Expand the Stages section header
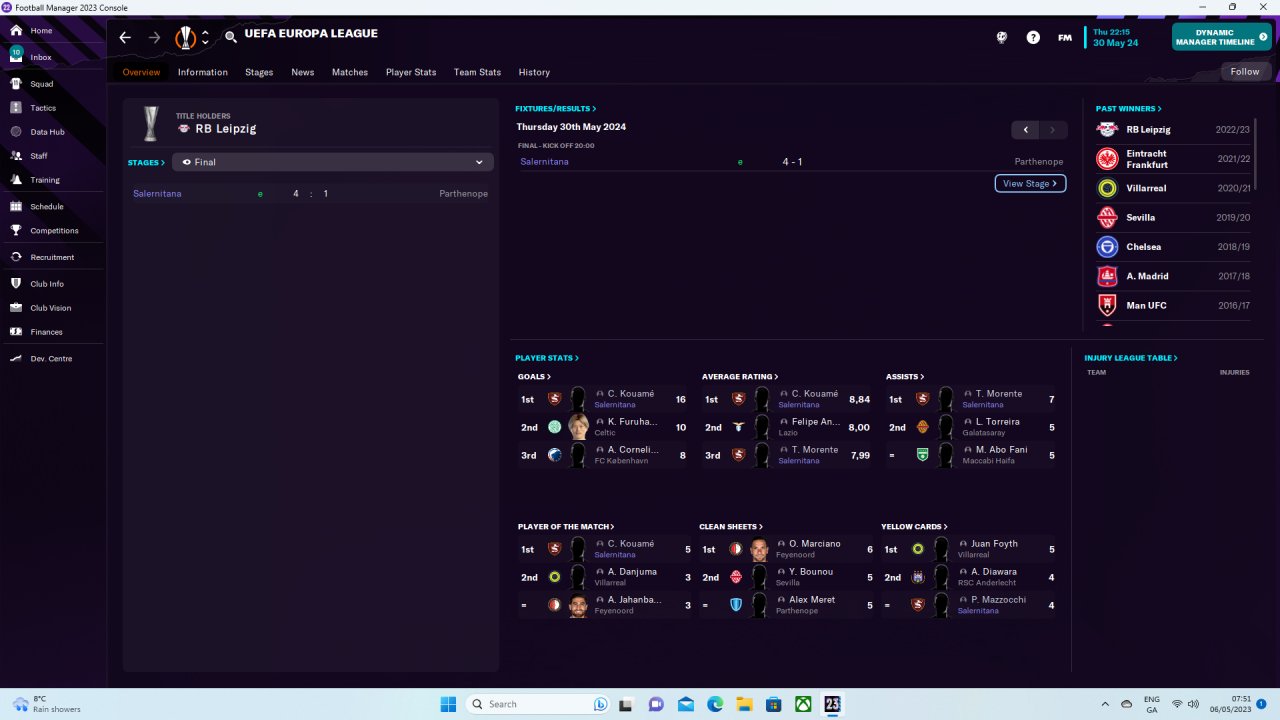1280x720 pixels. point(146,162)
